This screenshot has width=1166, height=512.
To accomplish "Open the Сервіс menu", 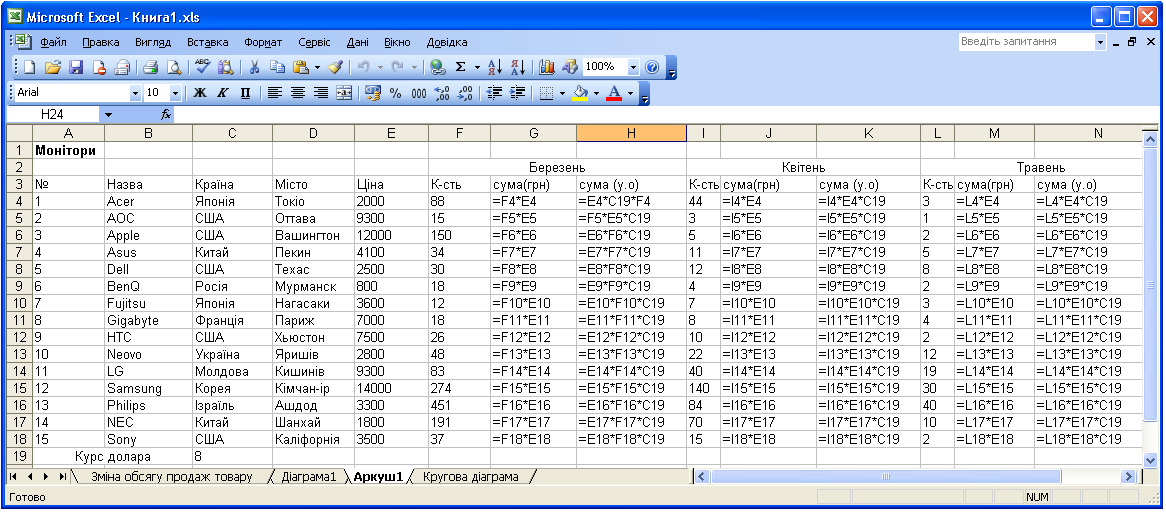I will [x=314, y=42].
